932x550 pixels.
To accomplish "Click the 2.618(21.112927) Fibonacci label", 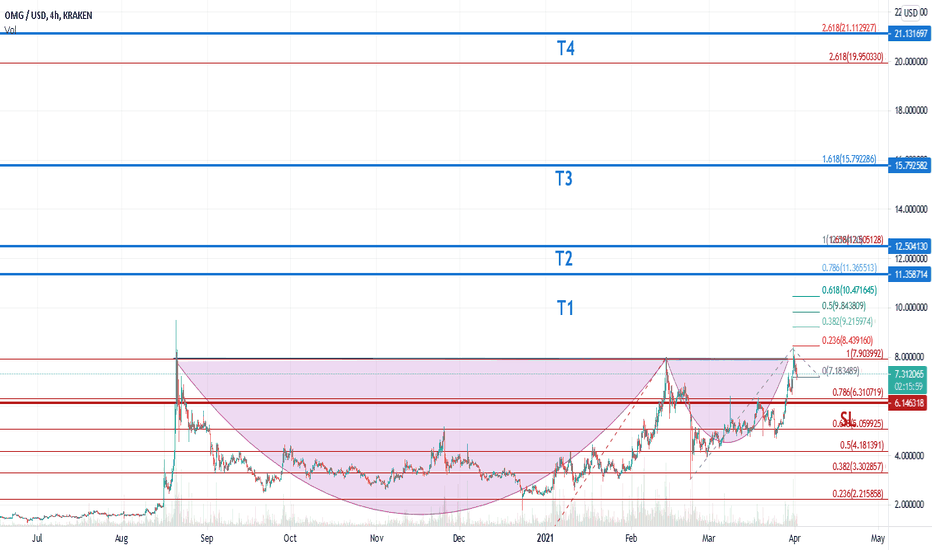I will pos(849,27).
